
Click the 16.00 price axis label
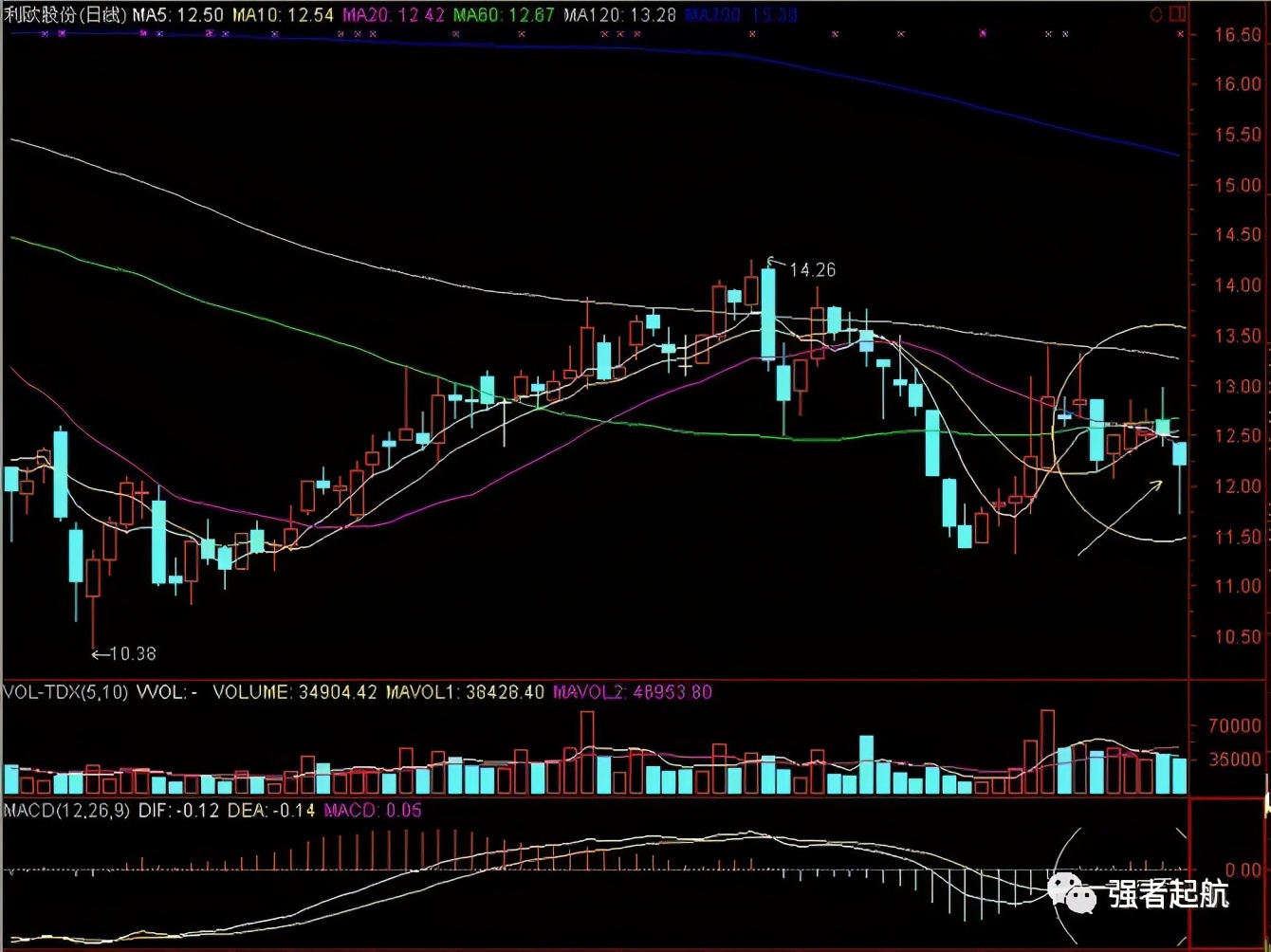[x=1237, y=84]
